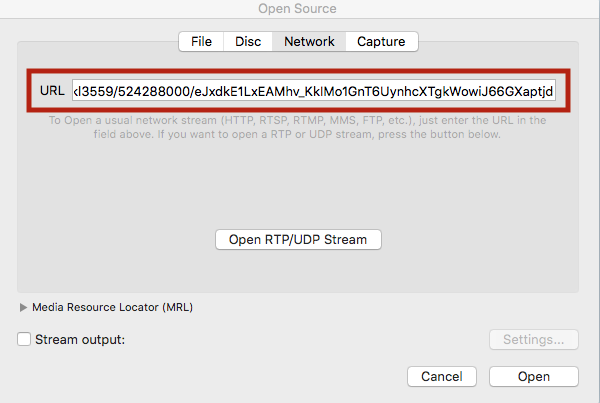Click the Open Source window title
Image resolution: width=600 pixels, height=403 pixels.
pyautogui.click(x=299, y=9)
